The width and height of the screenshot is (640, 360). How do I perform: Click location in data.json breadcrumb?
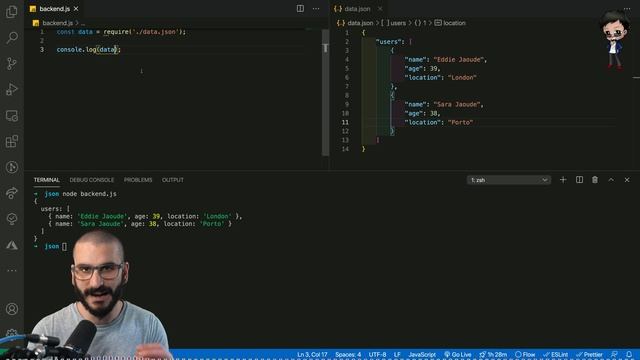tap(454, 23)
